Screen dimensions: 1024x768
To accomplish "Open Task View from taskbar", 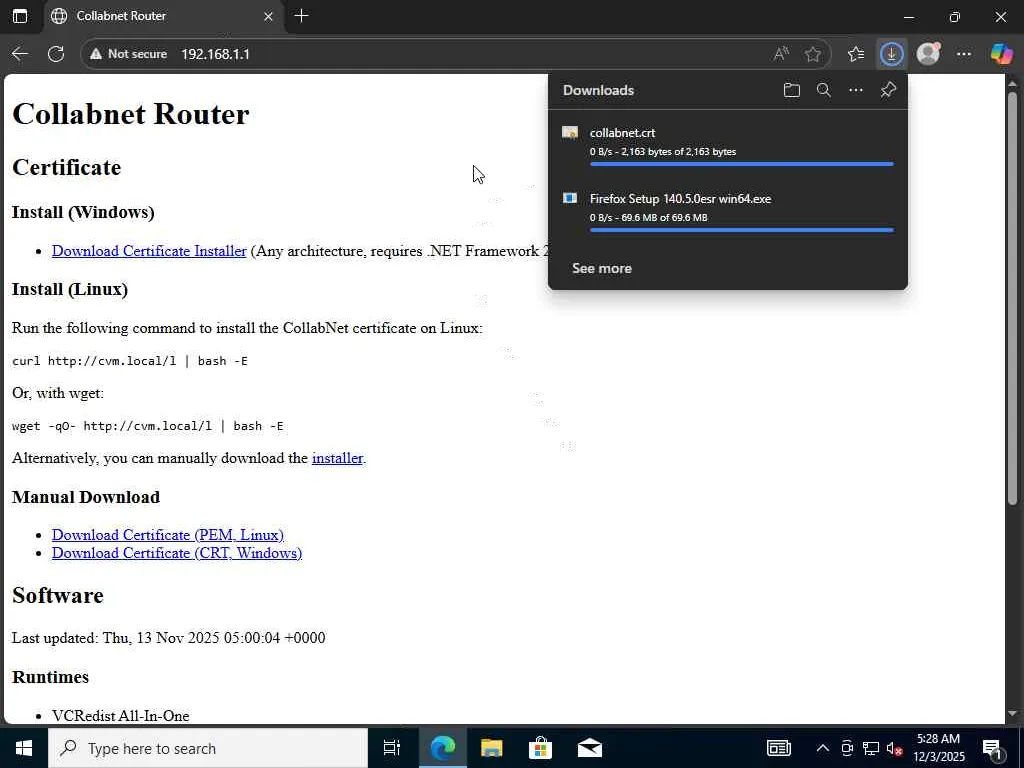I will (x=392, y=748).
